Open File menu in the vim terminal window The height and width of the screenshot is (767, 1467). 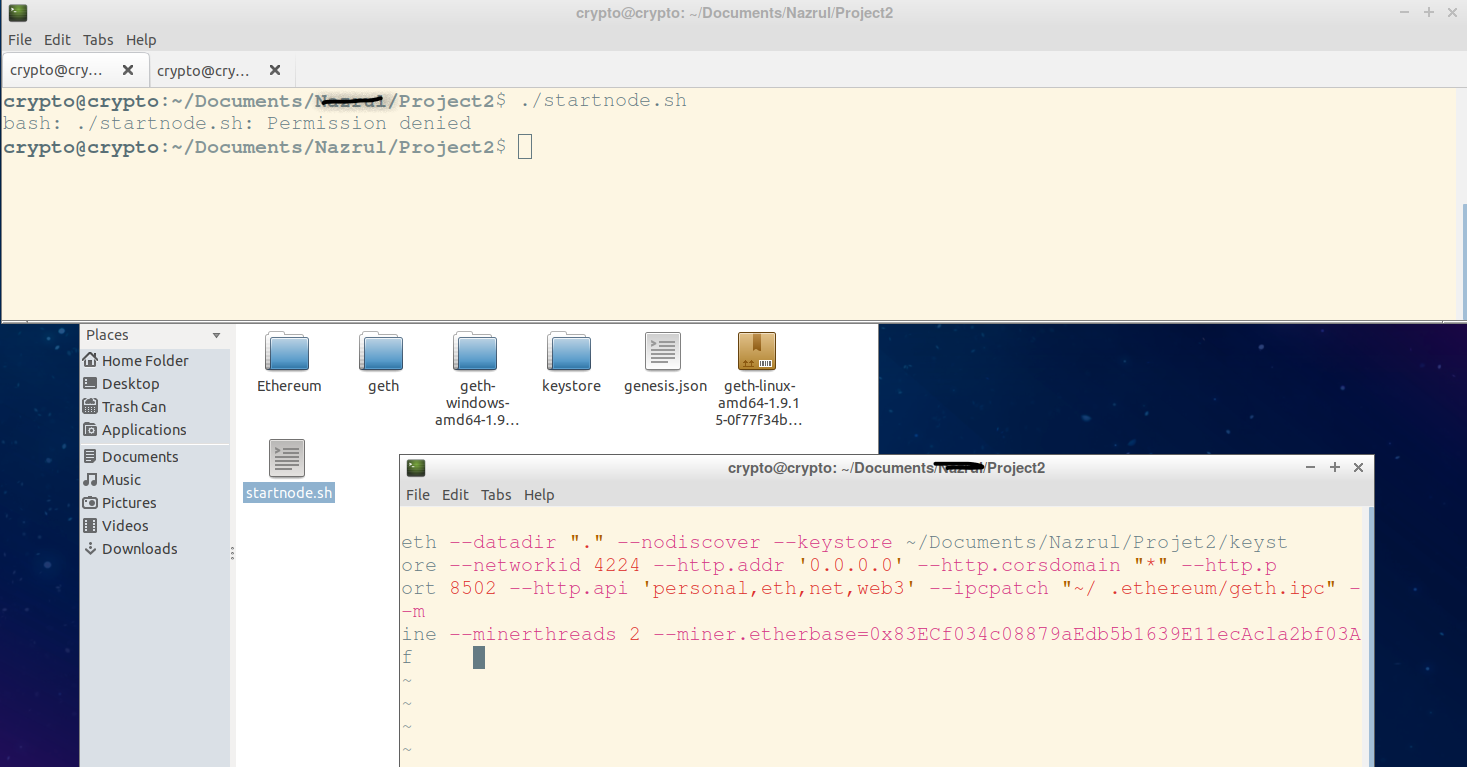click(x=418, y=495)
